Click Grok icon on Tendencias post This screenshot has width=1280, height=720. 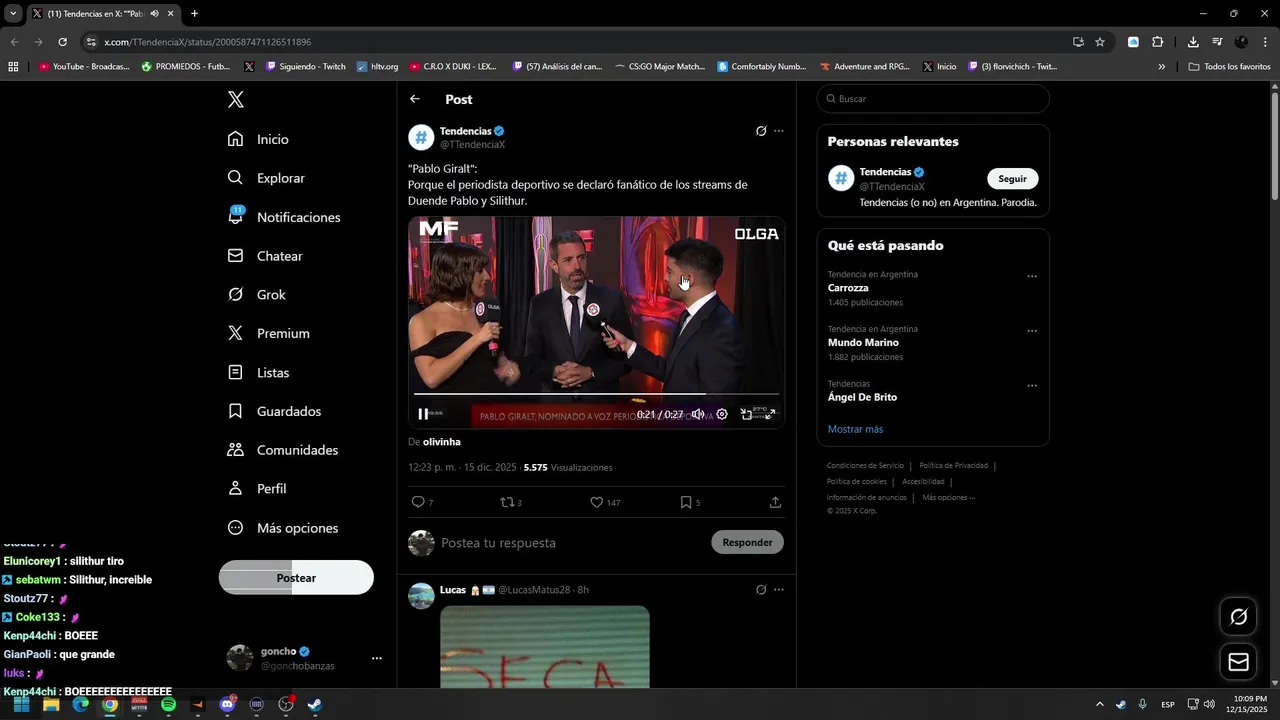click(x=761, y=131)
